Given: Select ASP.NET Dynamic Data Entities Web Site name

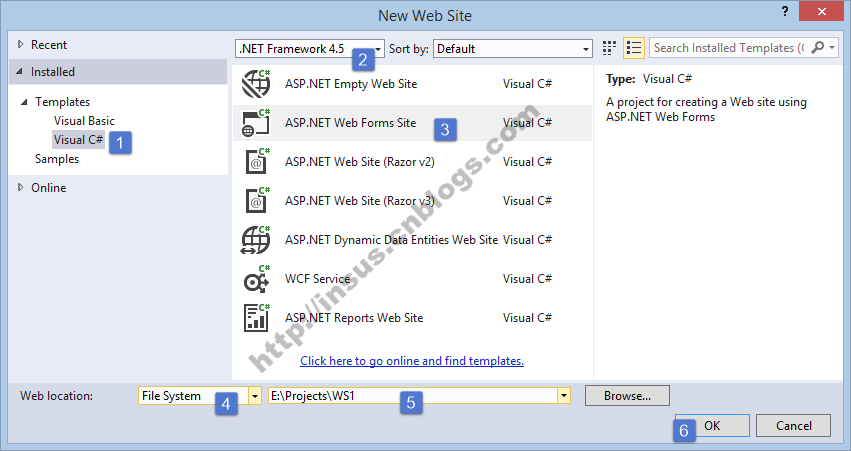Looking at the screenshot, I should (x=391, y=240).
